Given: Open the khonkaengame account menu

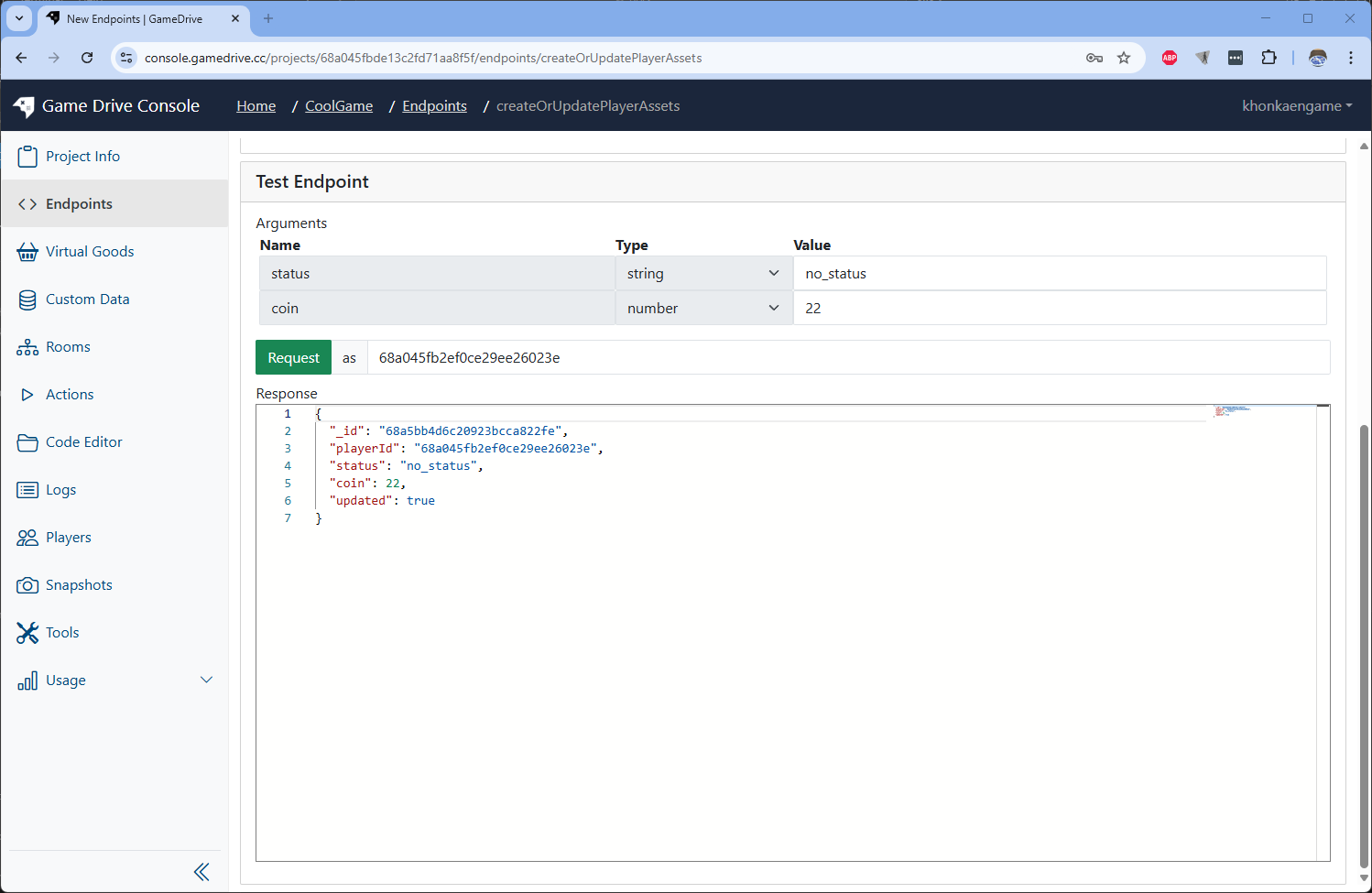Looking at the screenshot, I should click(1297, 105).
